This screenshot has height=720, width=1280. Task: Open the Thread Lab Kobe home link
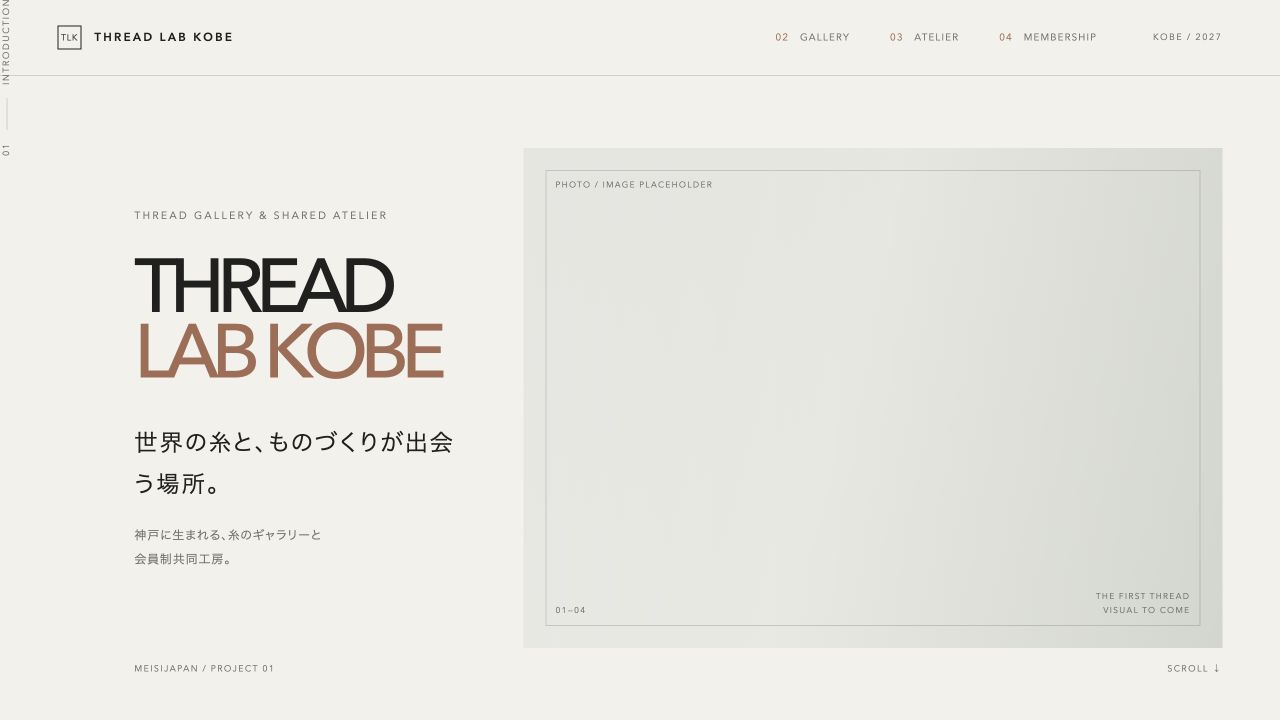tap(145, 38)
